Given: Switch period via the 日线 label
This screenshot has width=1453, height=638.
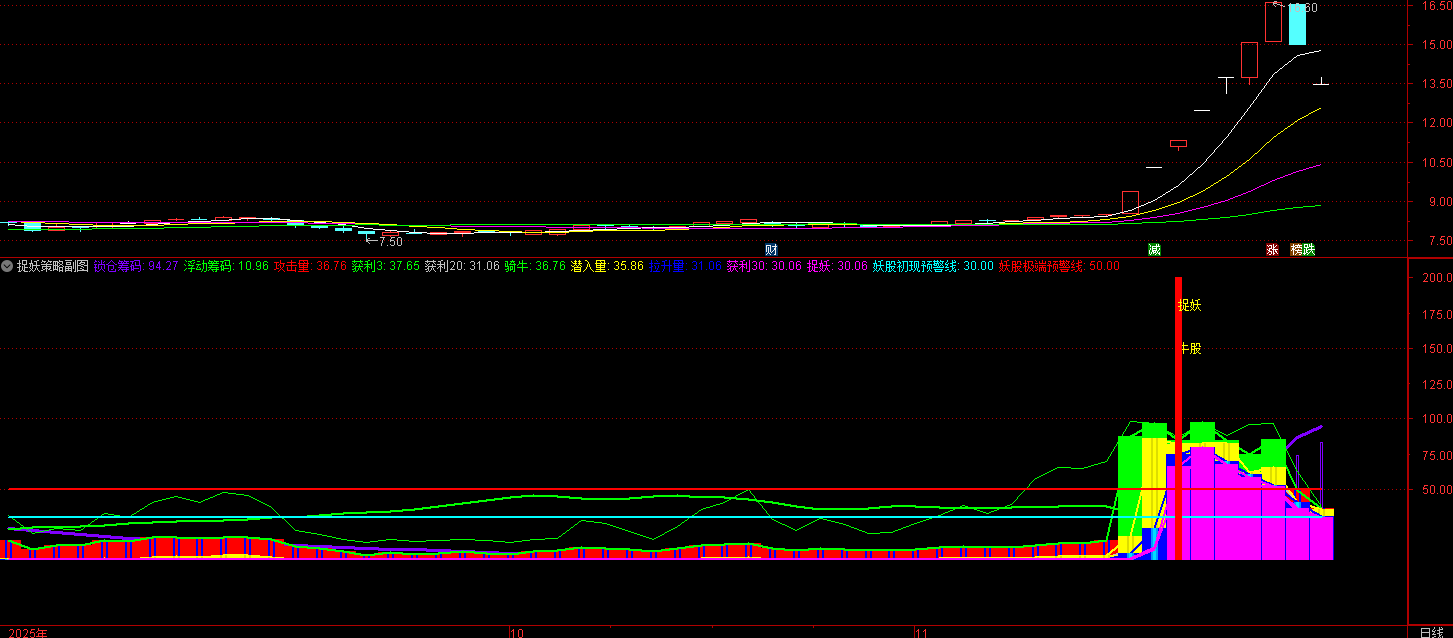Looking at the screenshot, I should (1430, 632).
